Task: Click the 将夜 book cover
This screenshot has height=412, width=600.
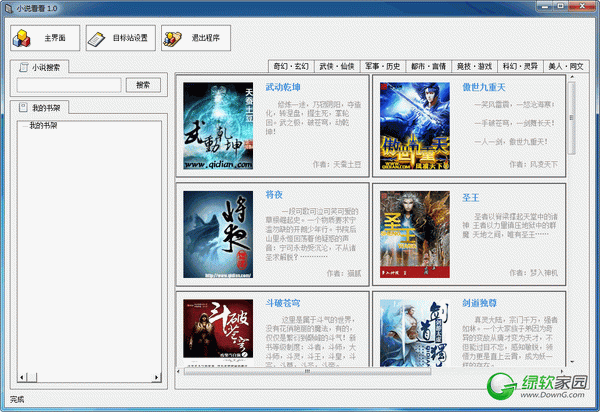Action: point(218,234)
